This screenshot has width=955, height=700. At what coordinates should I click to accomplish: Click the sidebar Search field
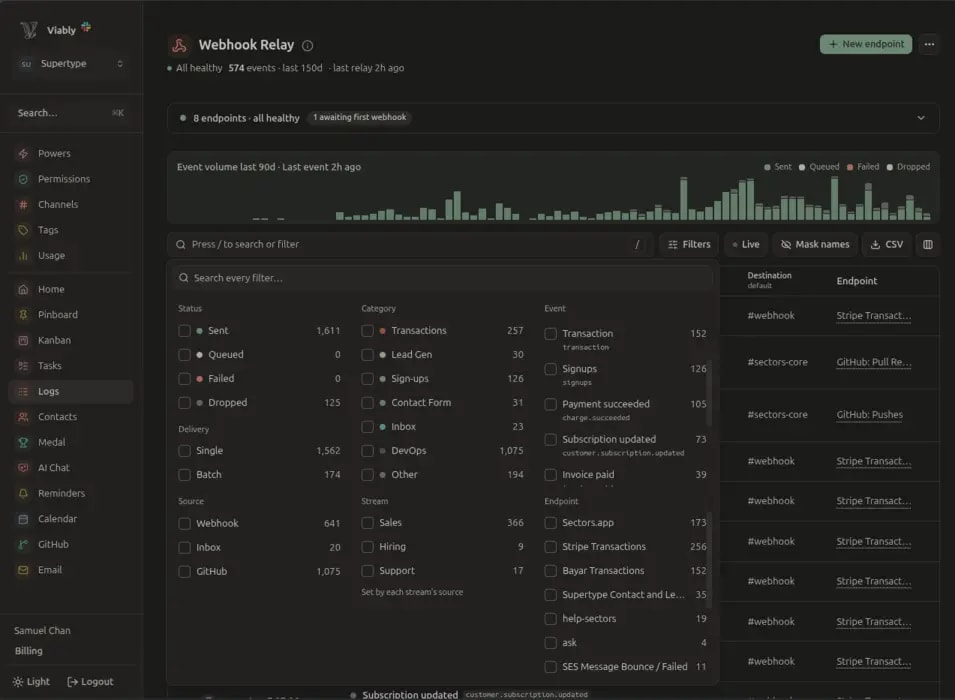click(x=71, y=113)
